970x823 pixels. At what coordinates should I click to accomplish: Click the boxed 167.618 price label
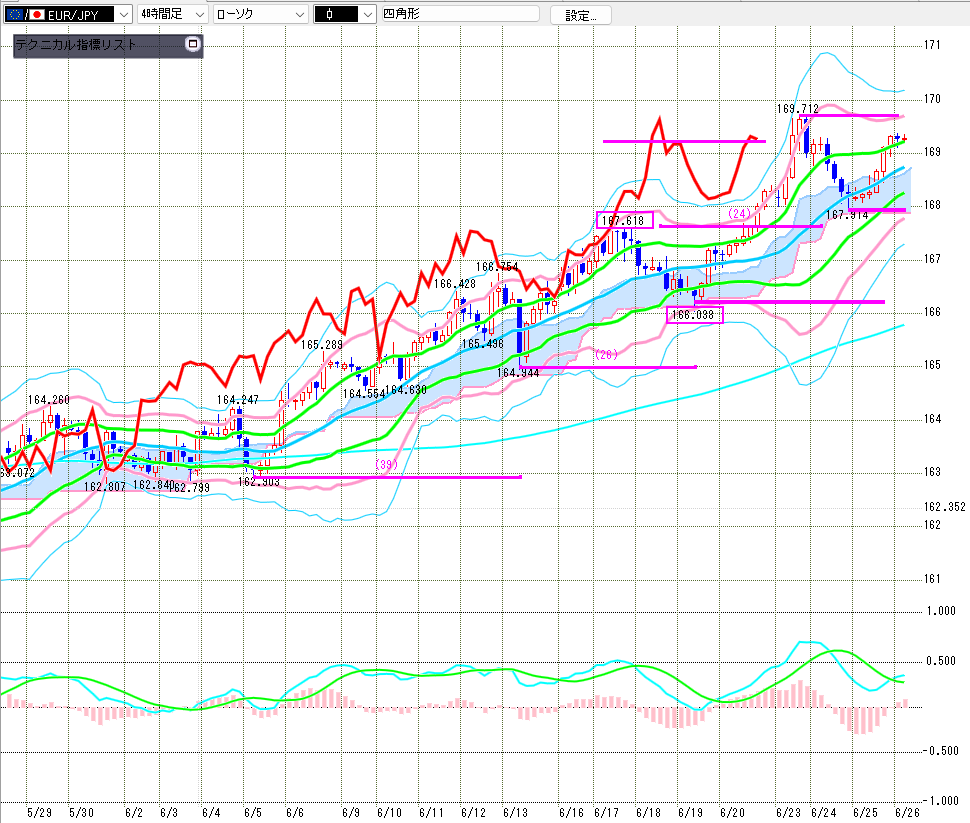pyautogui.click(x=624, y=220)
